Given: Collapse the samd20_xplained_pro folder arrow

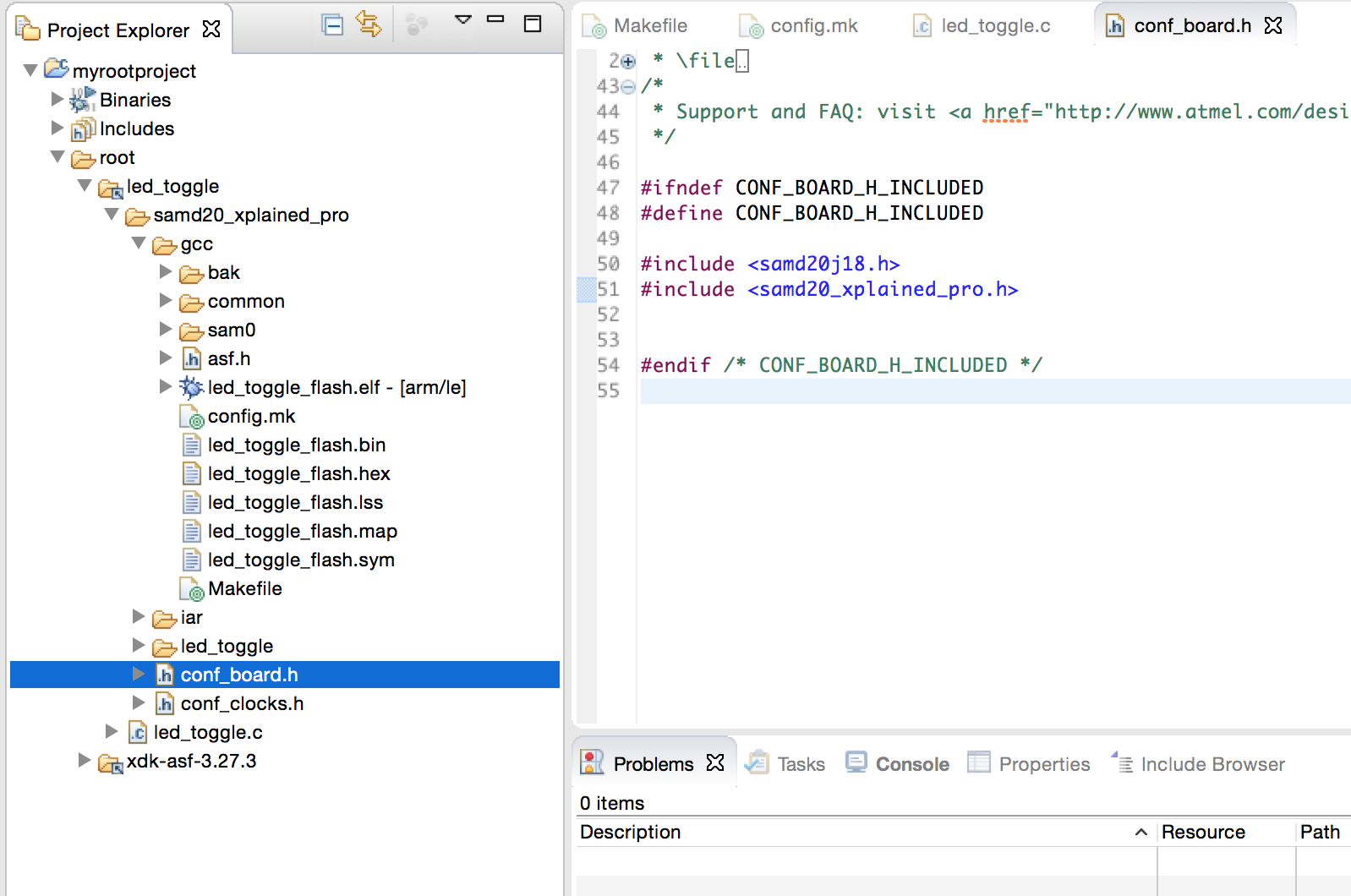Looking at the screenshot, I should pyautogui.click(x=112, y=214).
